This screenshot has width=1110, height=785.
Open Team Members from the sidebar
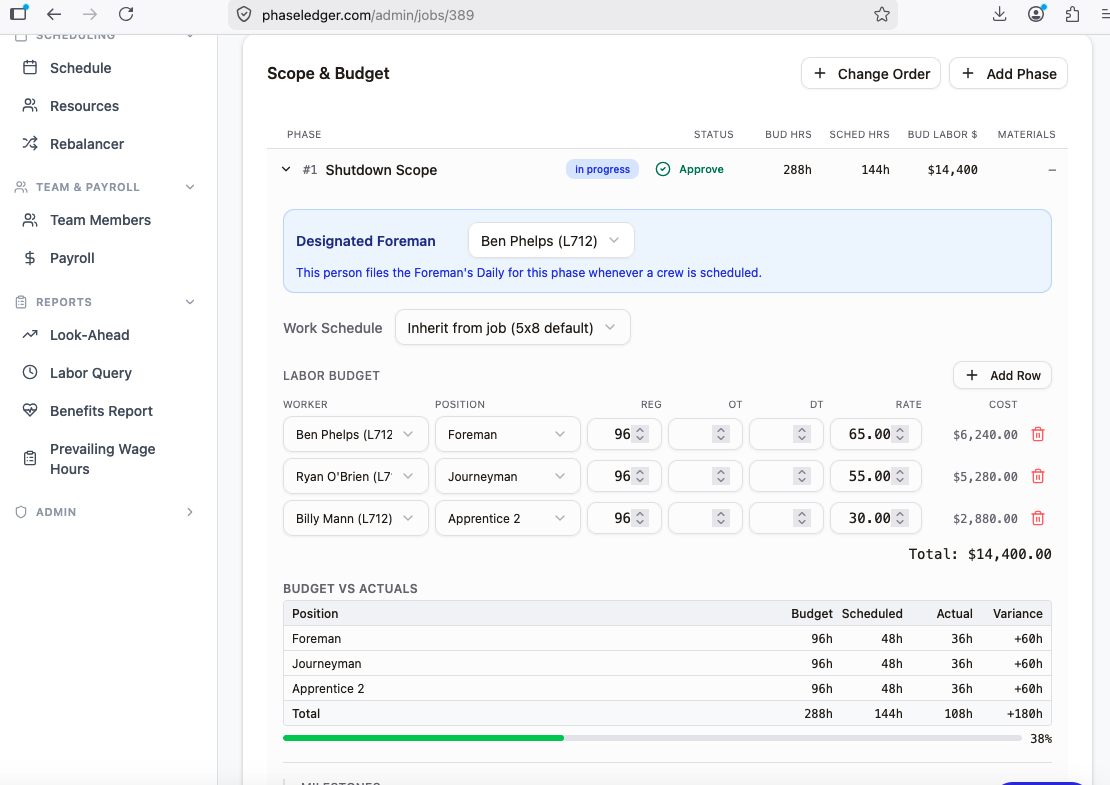click(x=100, y=220)
